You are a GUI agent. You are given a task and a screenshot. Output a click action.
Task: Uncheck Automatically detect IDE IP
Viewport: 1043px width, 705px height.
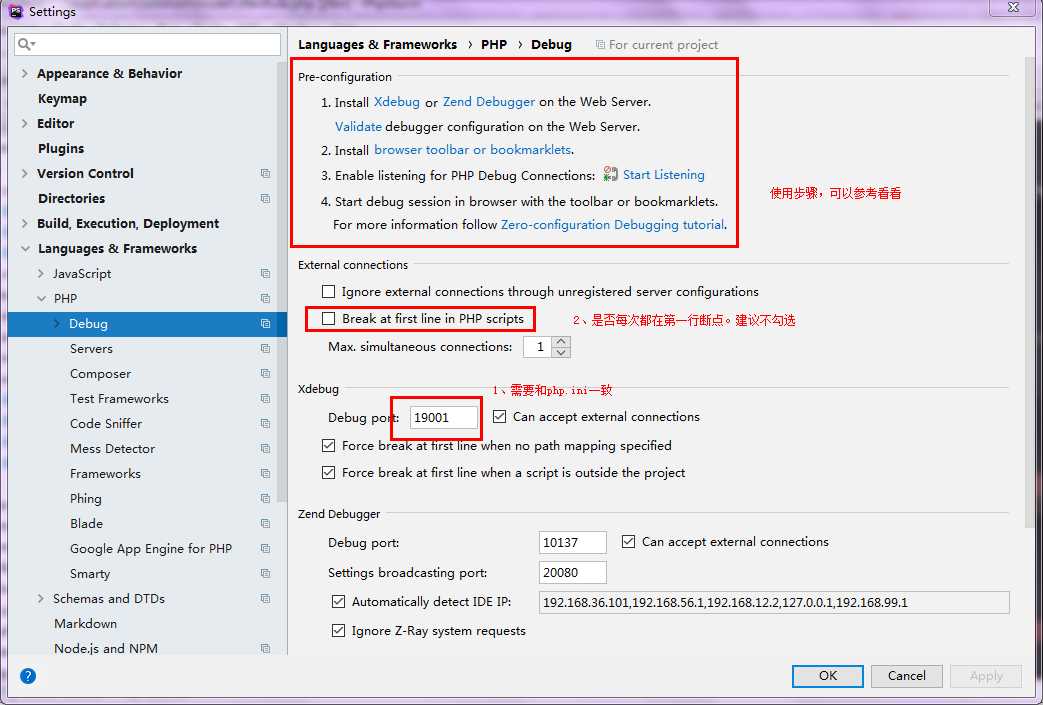(339, 602)
